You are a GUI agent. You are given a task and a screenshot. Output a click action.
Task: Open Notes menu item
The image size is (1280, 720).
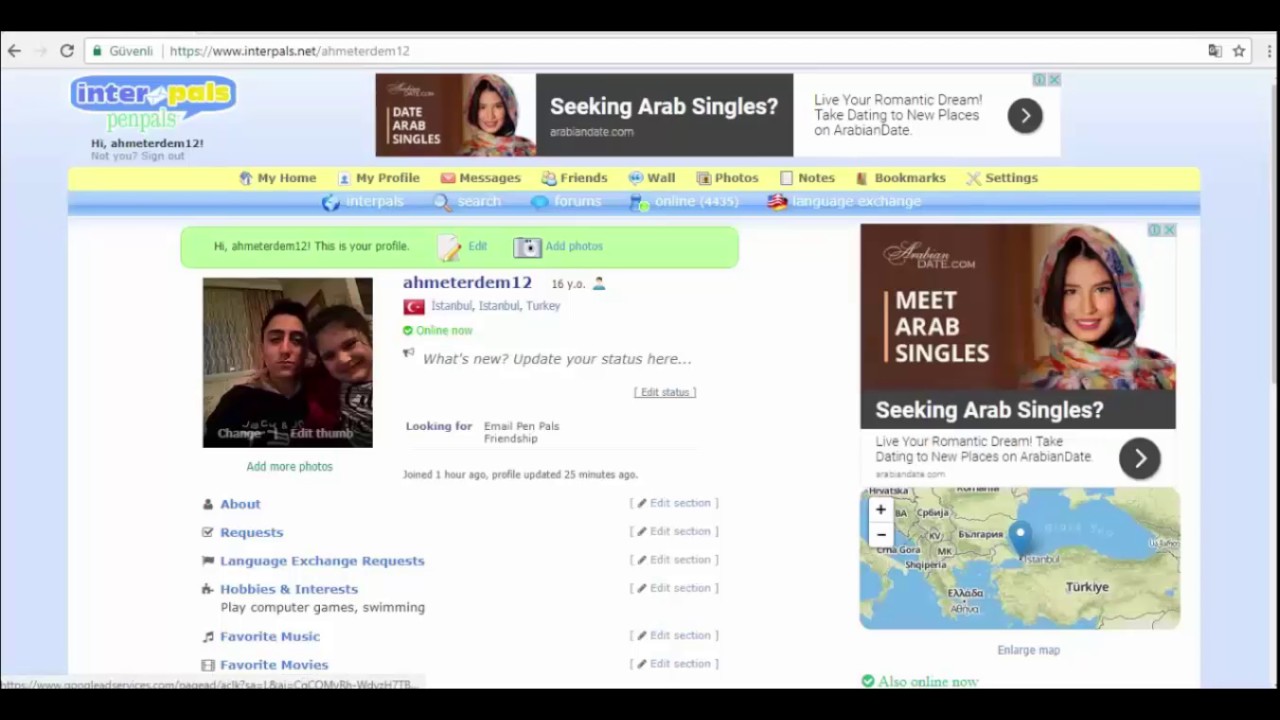807,178
